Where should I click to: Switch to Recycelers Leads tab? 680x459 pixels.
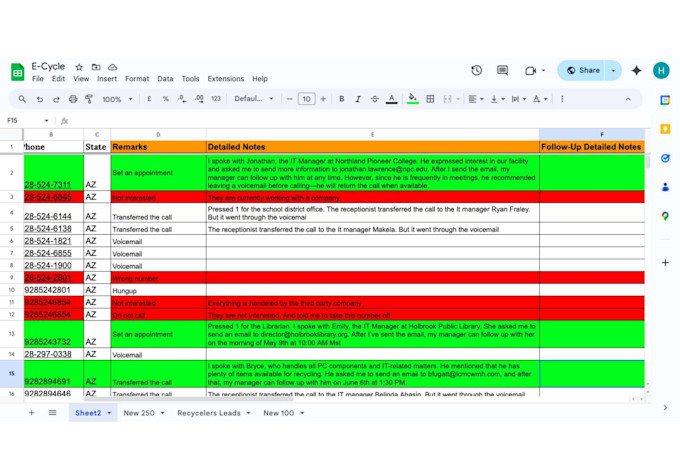(209, 413)
